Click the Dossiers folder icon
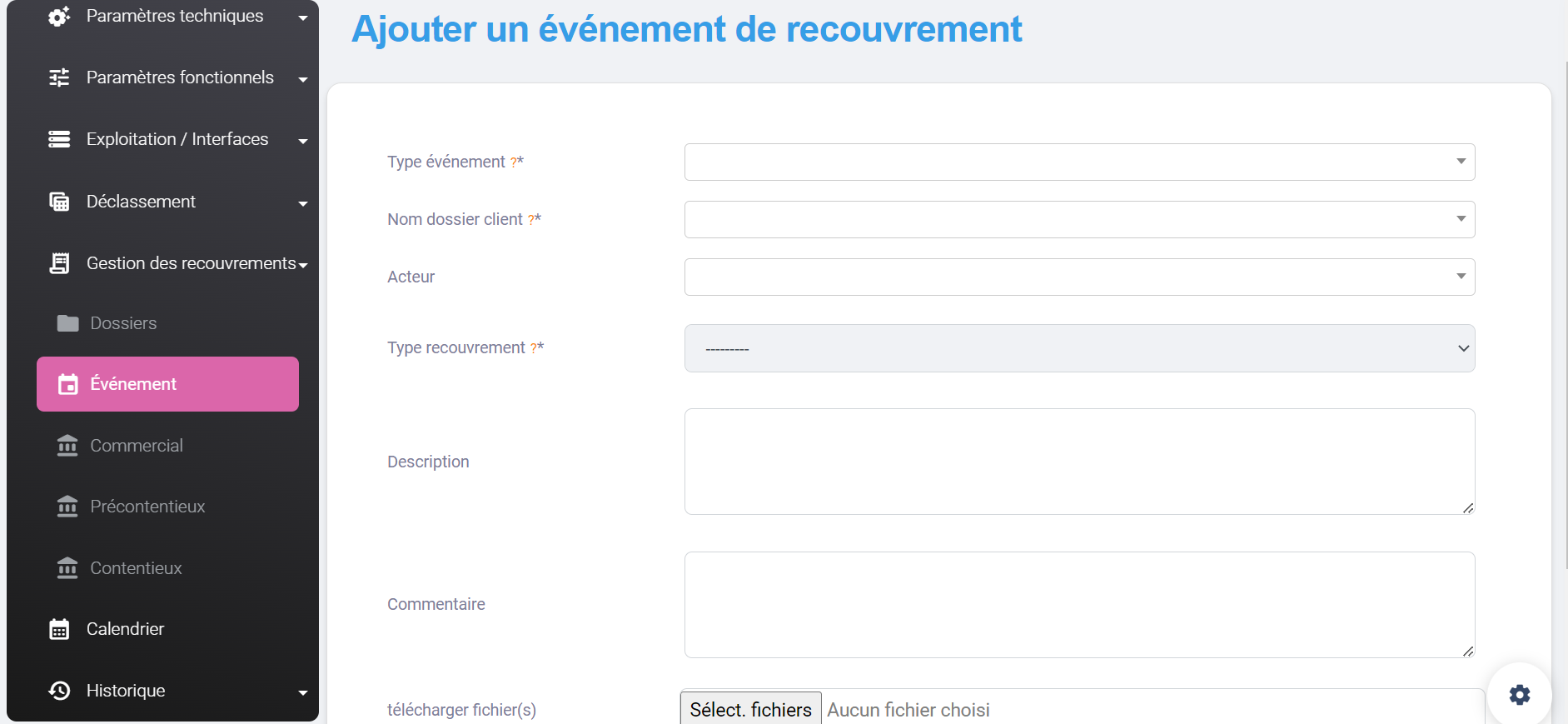This screenshot has height=724, width=1568. [67, 323]
